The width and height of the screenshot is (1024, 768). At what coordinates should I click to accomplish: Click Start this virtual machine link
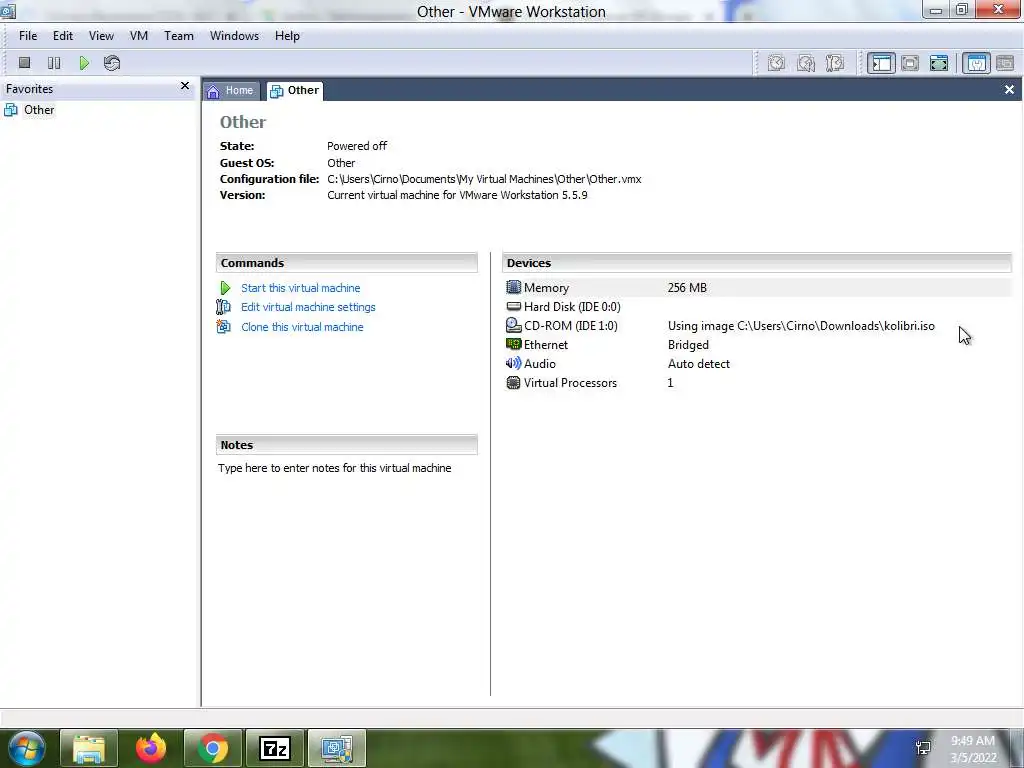[300, 288]
